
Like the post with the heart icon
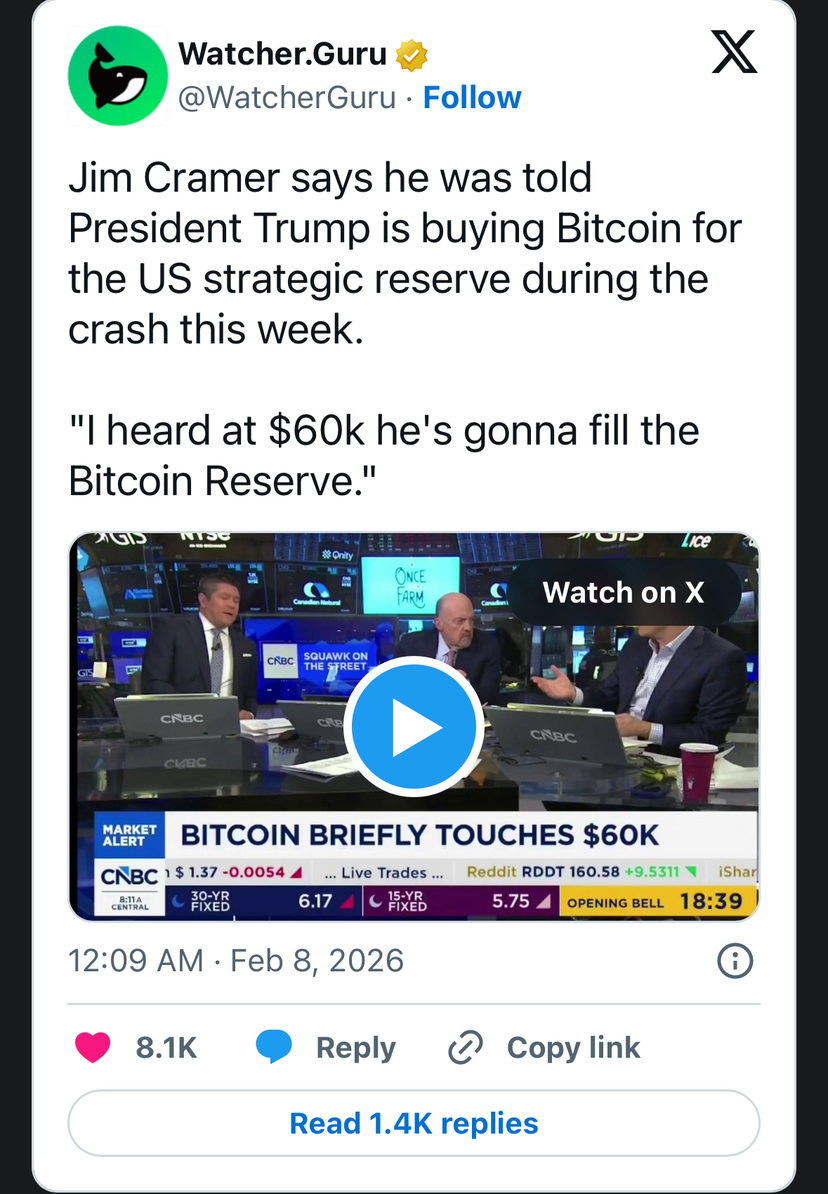[94, 1047]
